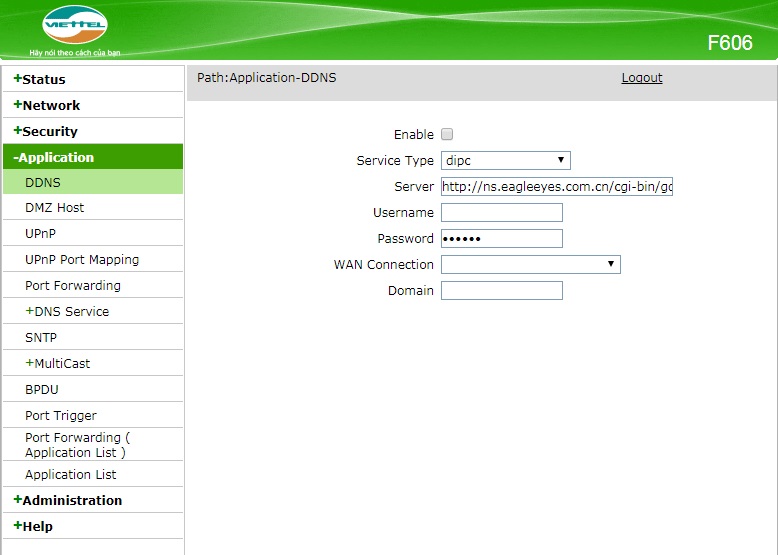Select the DDNS menu item
The width and height of the screenshot is (778, 555).
click(x=93, y=182)
